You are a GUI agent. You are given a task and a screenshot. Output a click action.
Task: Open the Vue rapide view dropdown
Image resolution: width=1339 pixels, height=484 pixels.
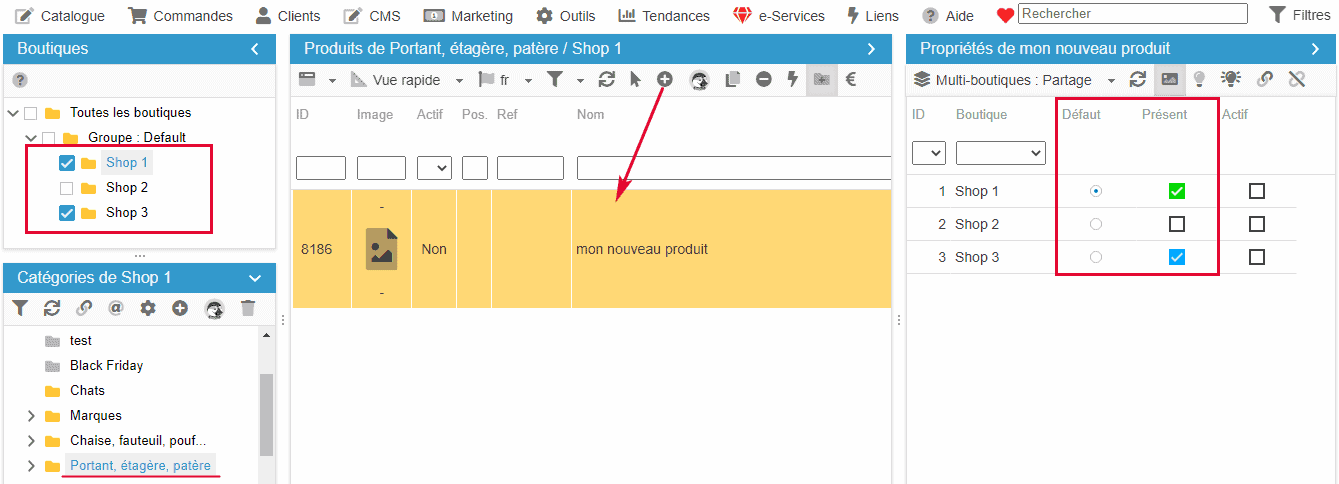click(408, 80)
